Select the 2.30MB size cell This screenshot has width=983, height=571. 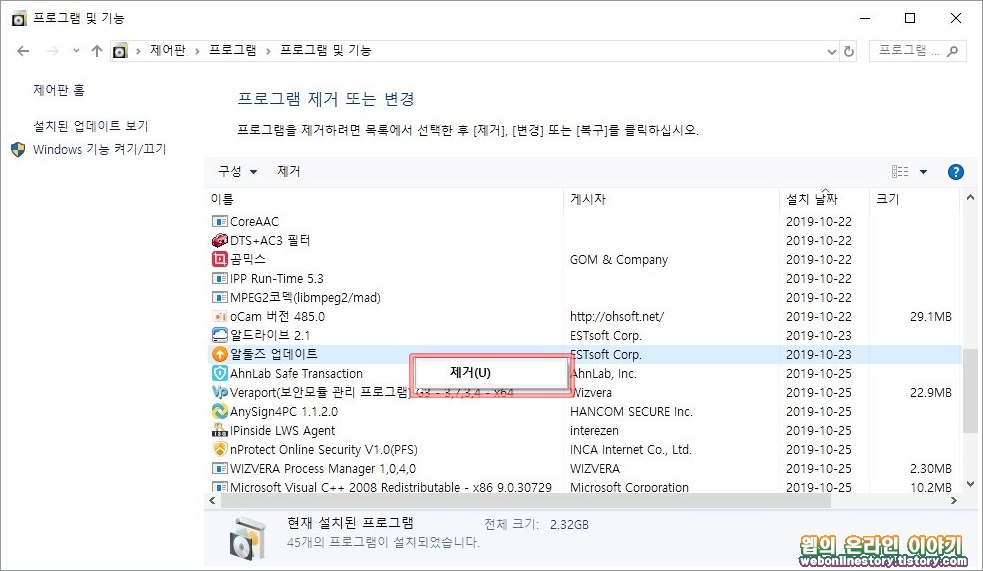[x=930, y=468]
